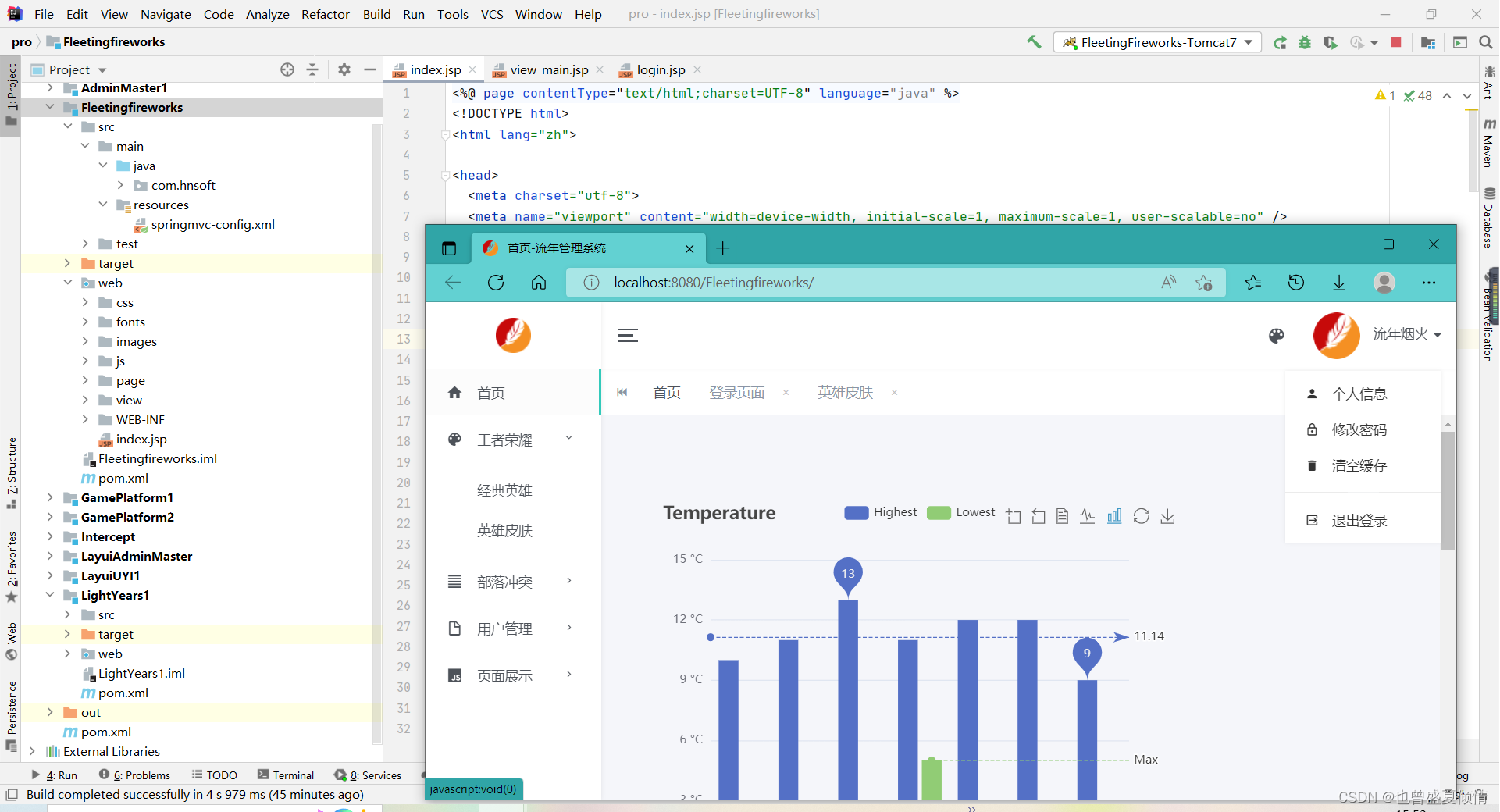Viewport: 1500px width, 812px height.
Task: Open browser favorites list
Action: point(1253,283)
